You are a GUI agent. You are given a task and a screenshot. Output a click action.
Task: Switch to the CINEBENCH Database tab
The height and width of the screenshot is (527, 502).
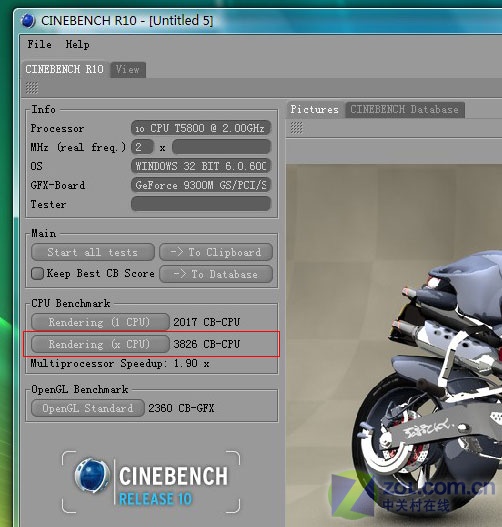coord(405,110)
